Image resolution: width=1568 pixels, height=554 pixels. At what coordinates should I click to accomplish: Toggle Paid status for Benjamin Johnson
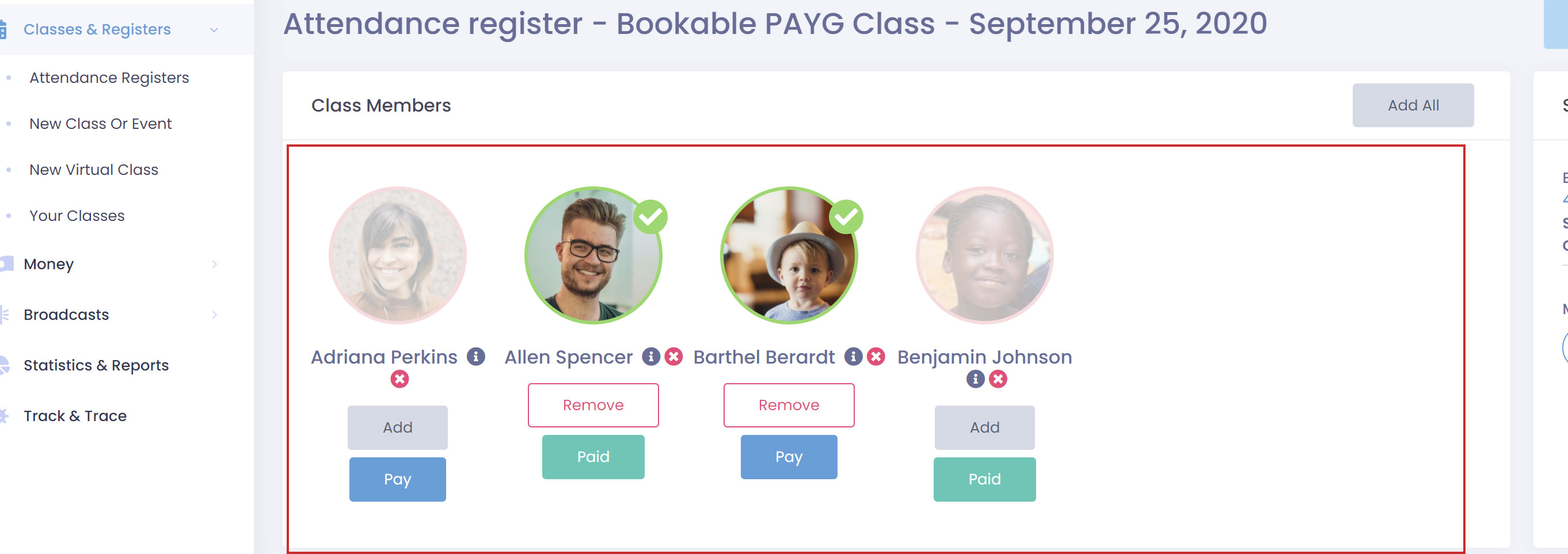point(984,479)
